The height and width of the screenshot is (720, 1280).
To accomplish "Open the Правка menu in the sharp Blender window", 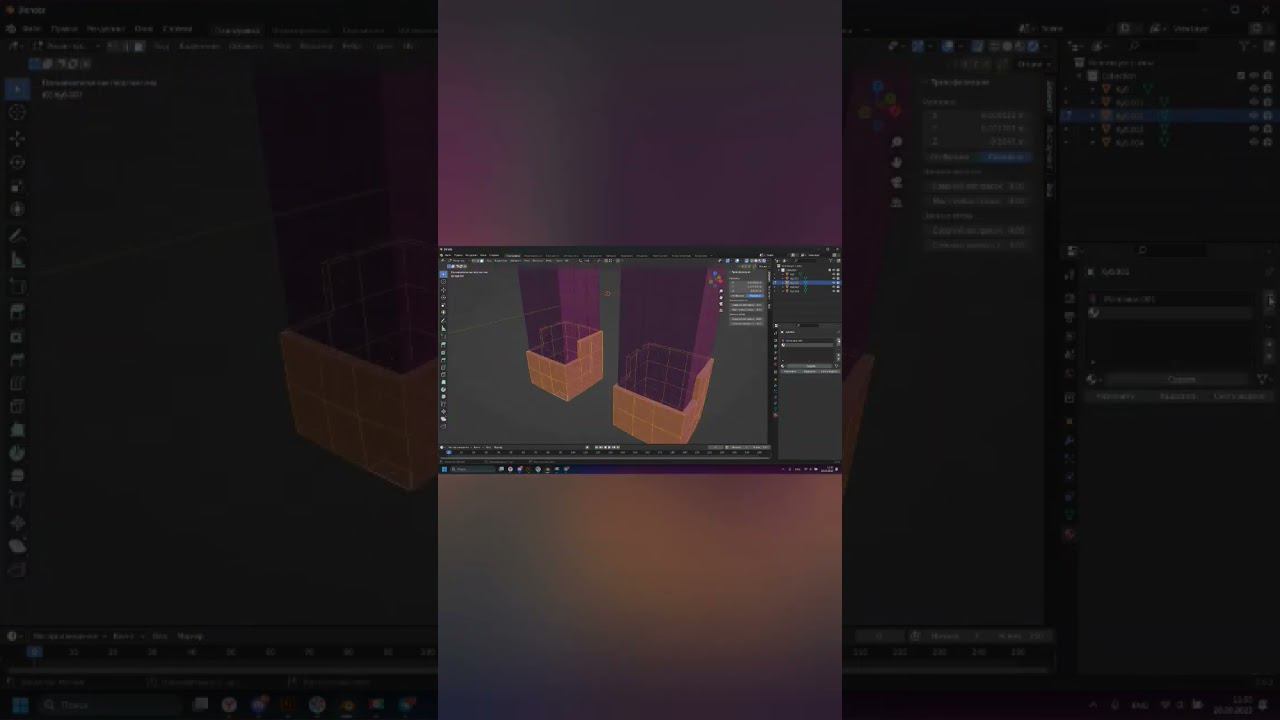I will click(458, 255).
